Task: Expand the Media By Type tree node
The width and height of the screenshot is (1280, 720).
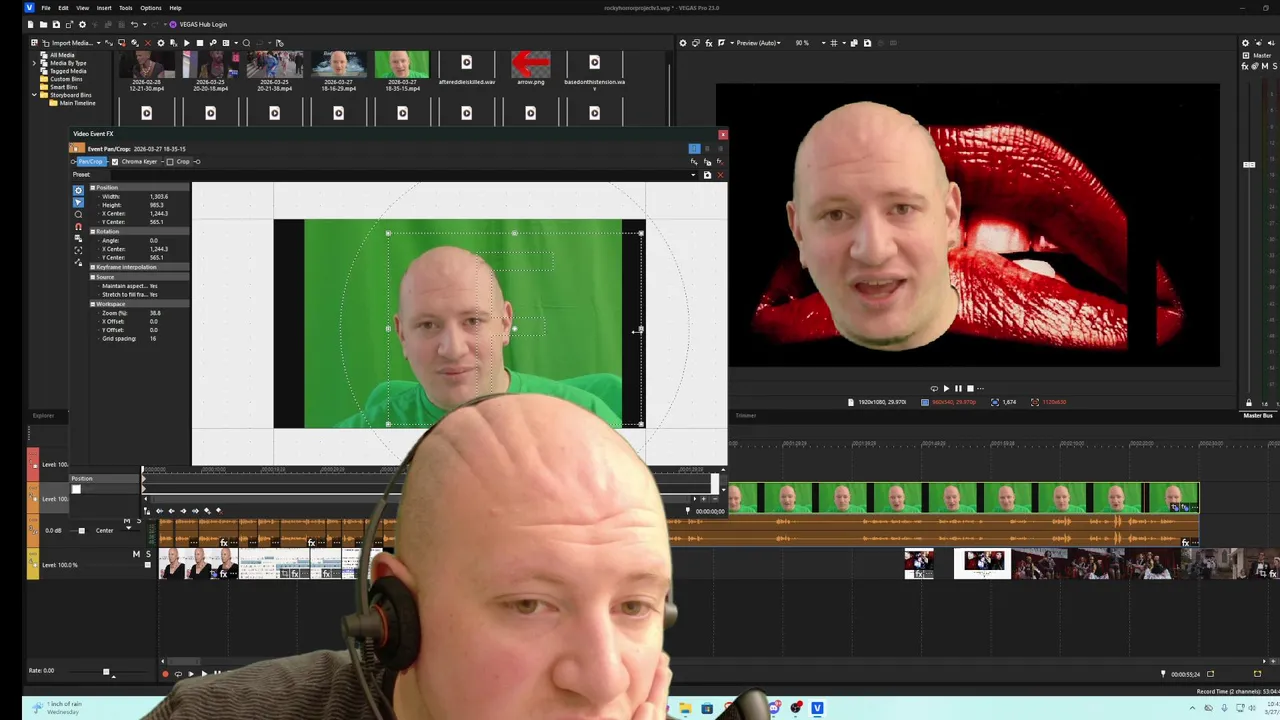Action: [34, 63]
